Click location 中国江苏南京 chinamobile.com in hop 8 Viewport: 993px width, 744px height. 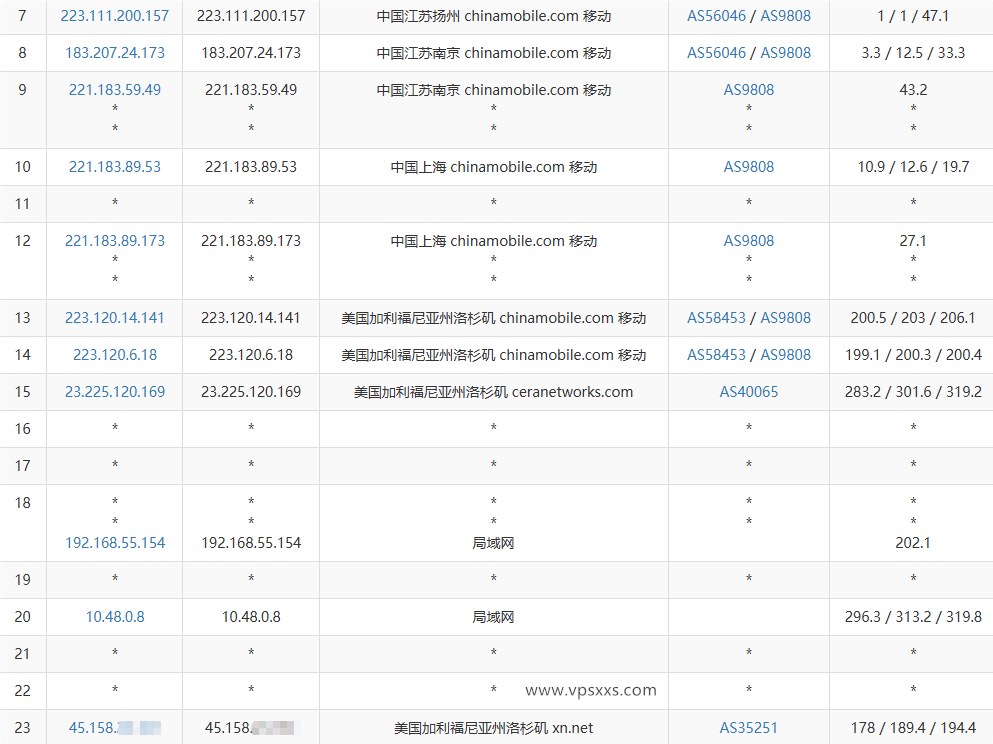click(494, 53)
